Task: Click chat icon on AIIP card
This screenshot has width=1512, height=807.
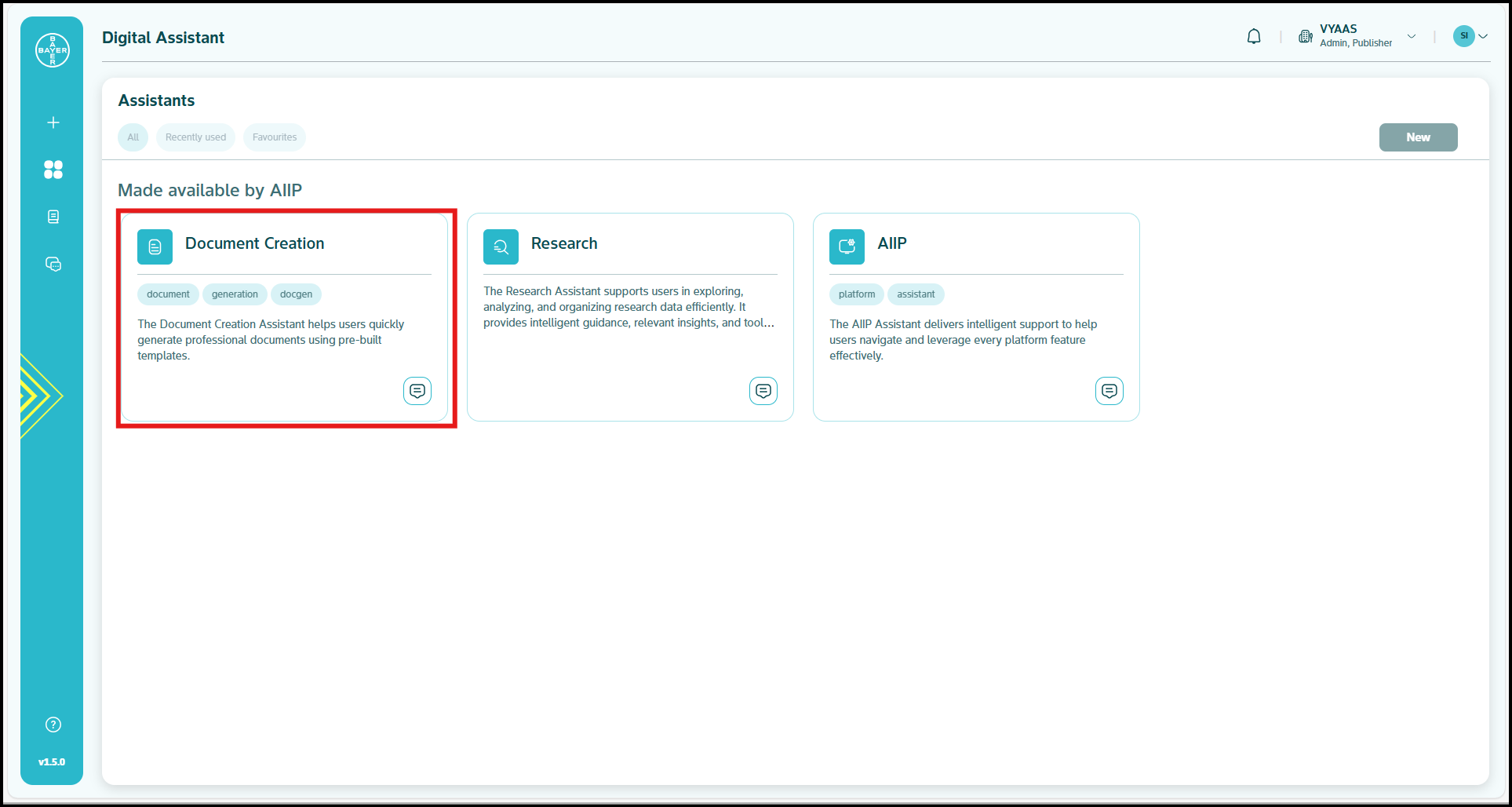Action: pyautogui.click(x=1109, y=390)
